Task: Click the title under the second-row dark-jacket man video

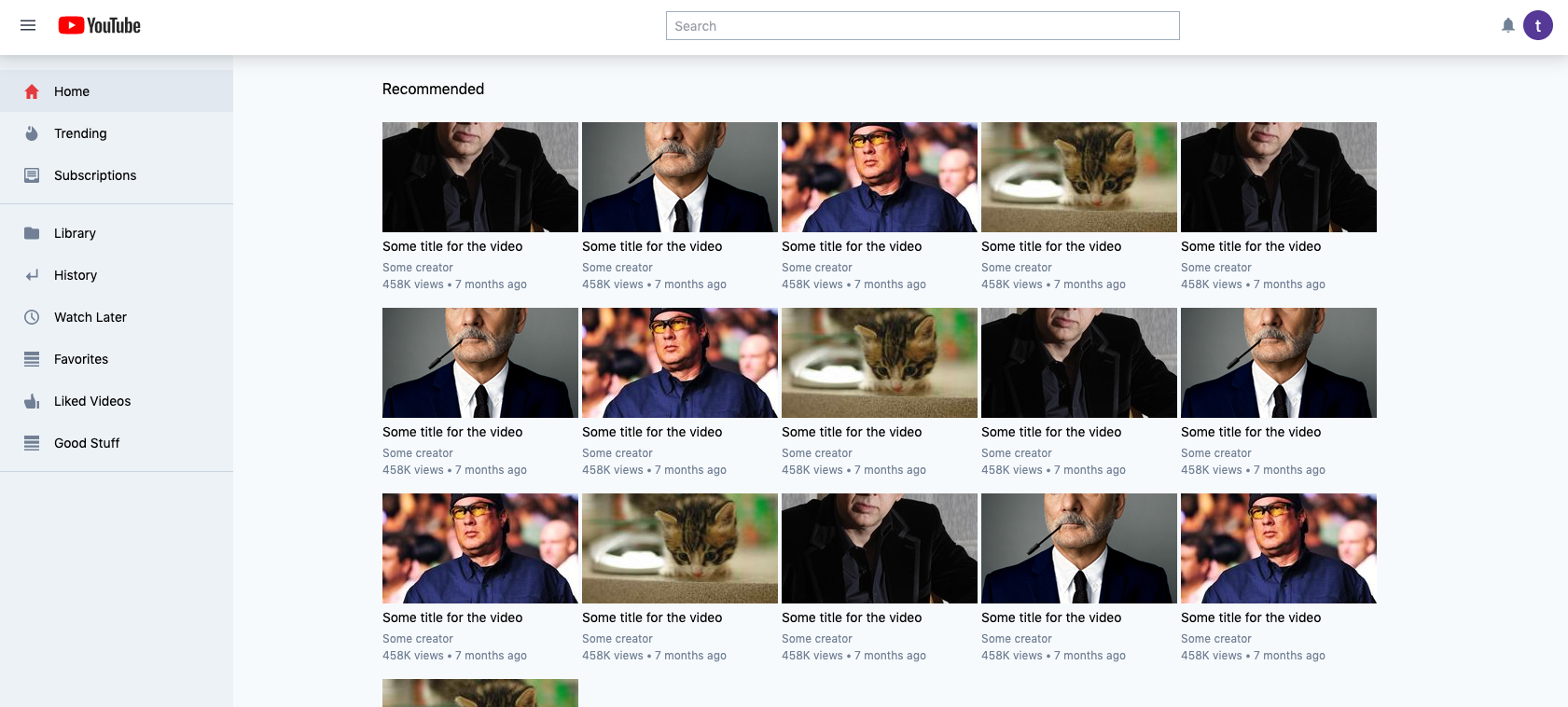Action: click(x=1051, y=432)
